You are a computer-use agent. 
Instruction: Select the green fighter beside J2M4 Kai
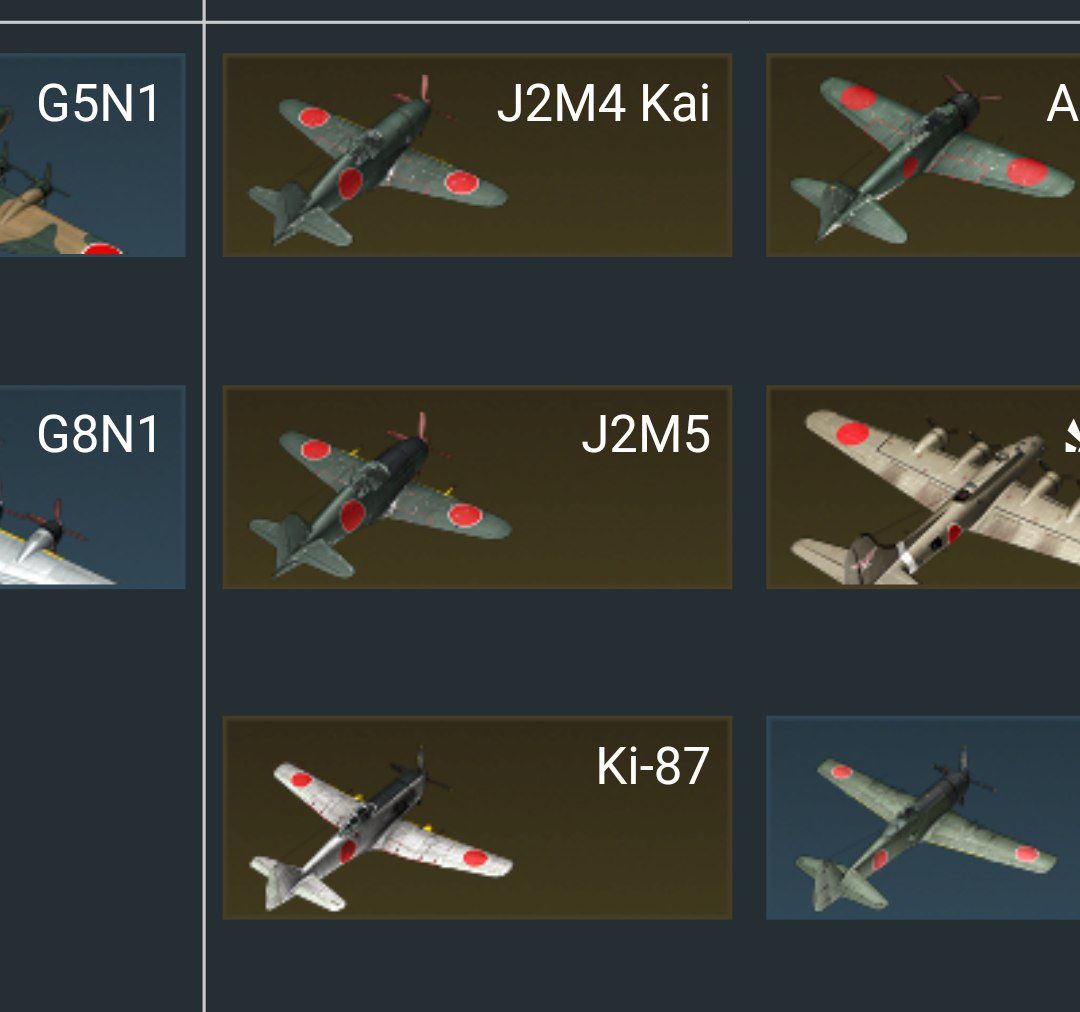931,158
